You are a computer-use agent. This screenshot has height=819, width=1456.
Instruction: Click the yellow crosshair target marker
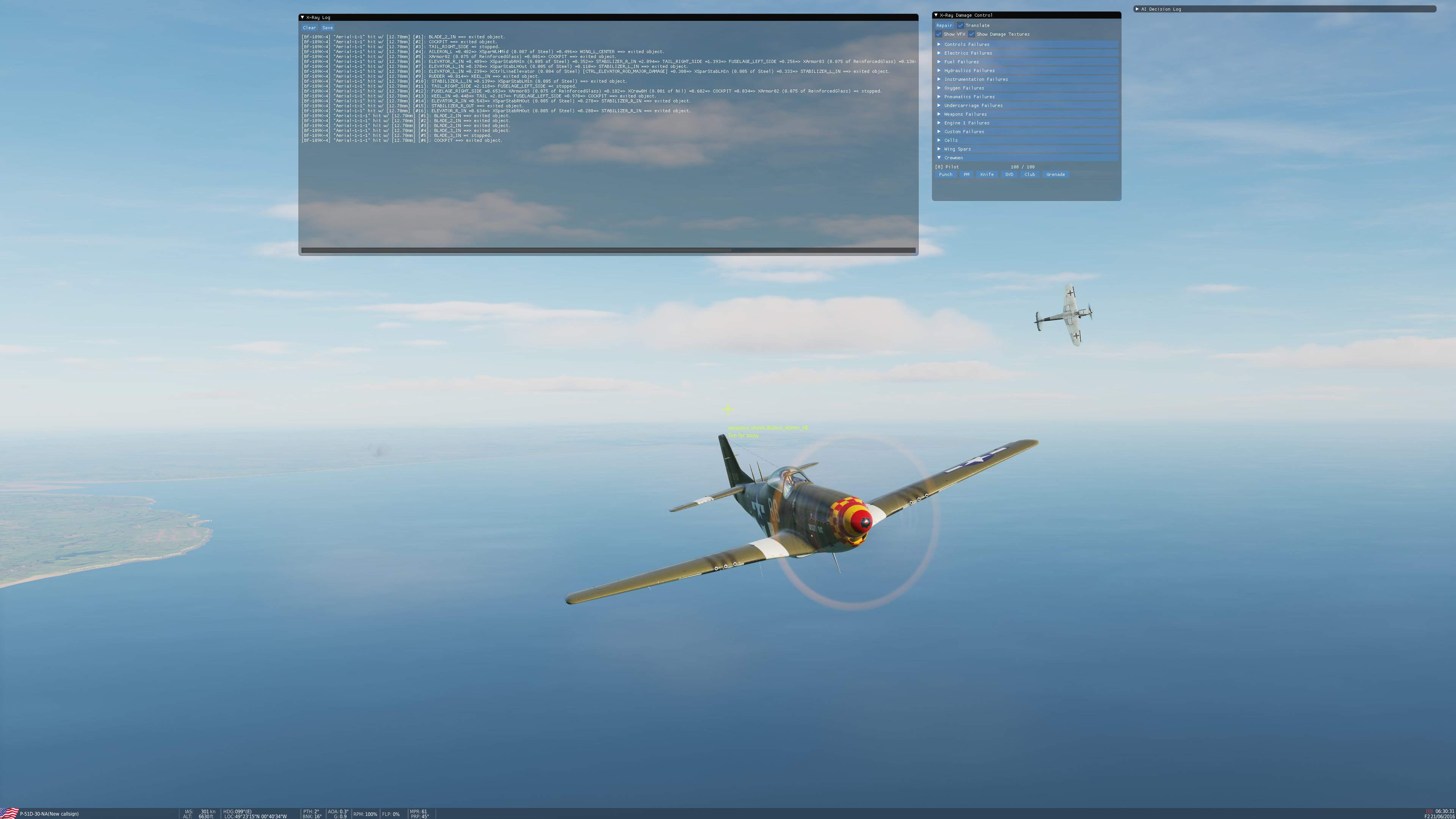[728, 409]
